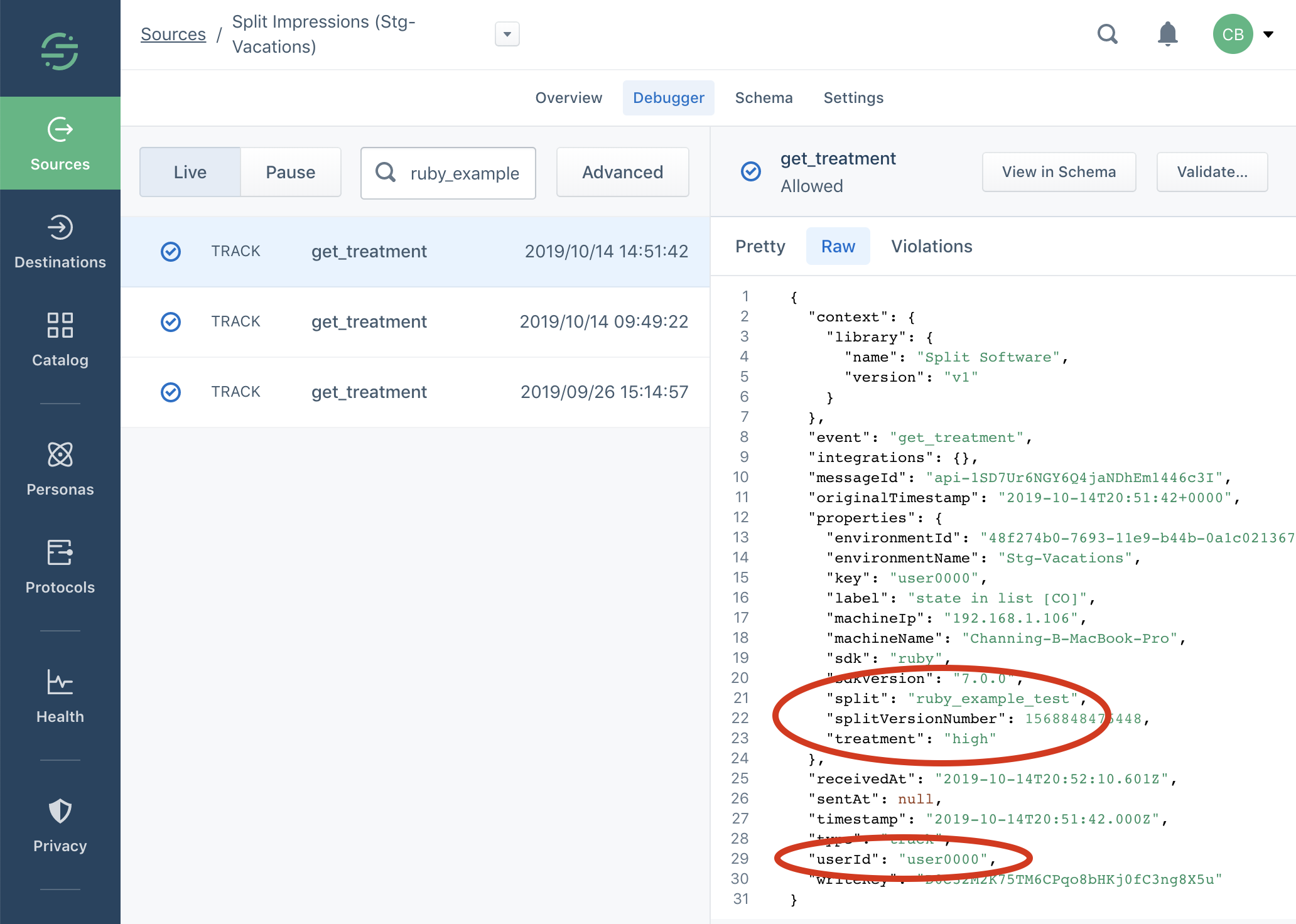Open the Advanced filter options
1296x924 pixels.
(x=622, y=172)
